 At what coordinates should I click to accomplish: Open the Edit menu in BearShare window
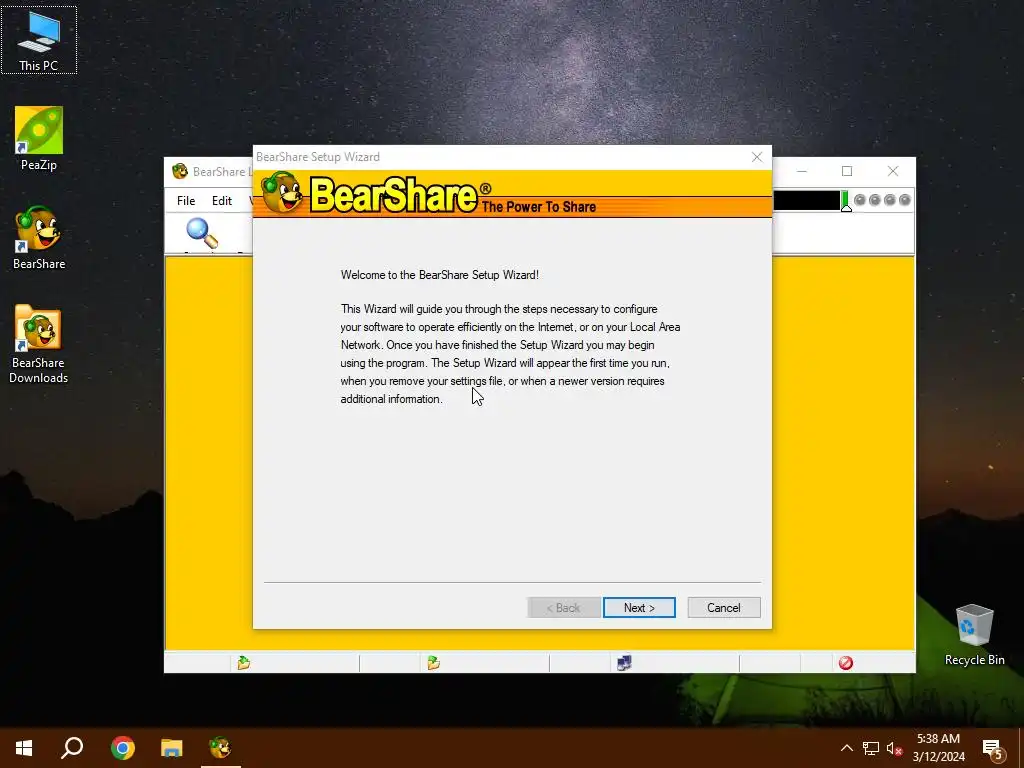click(x=221, y=200)
